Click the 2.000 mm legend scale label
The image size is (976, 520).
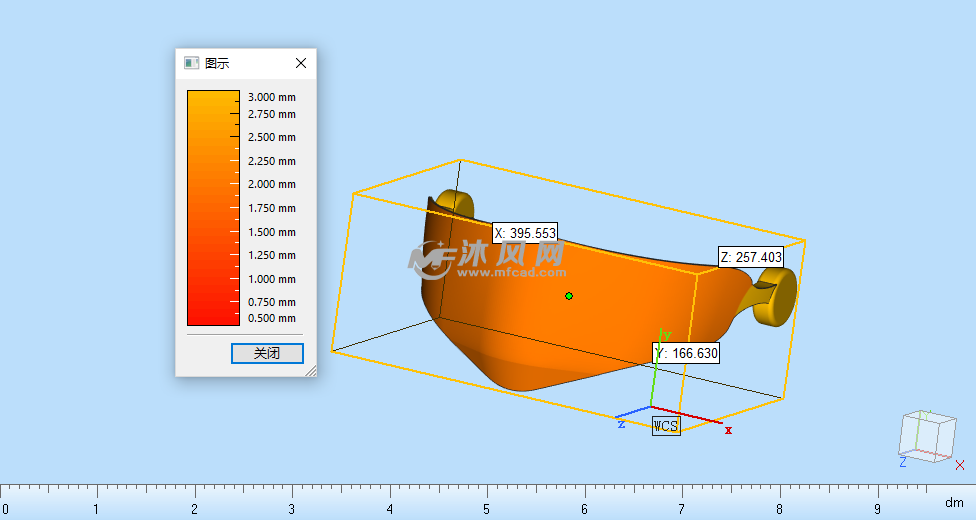click(272, 185)
